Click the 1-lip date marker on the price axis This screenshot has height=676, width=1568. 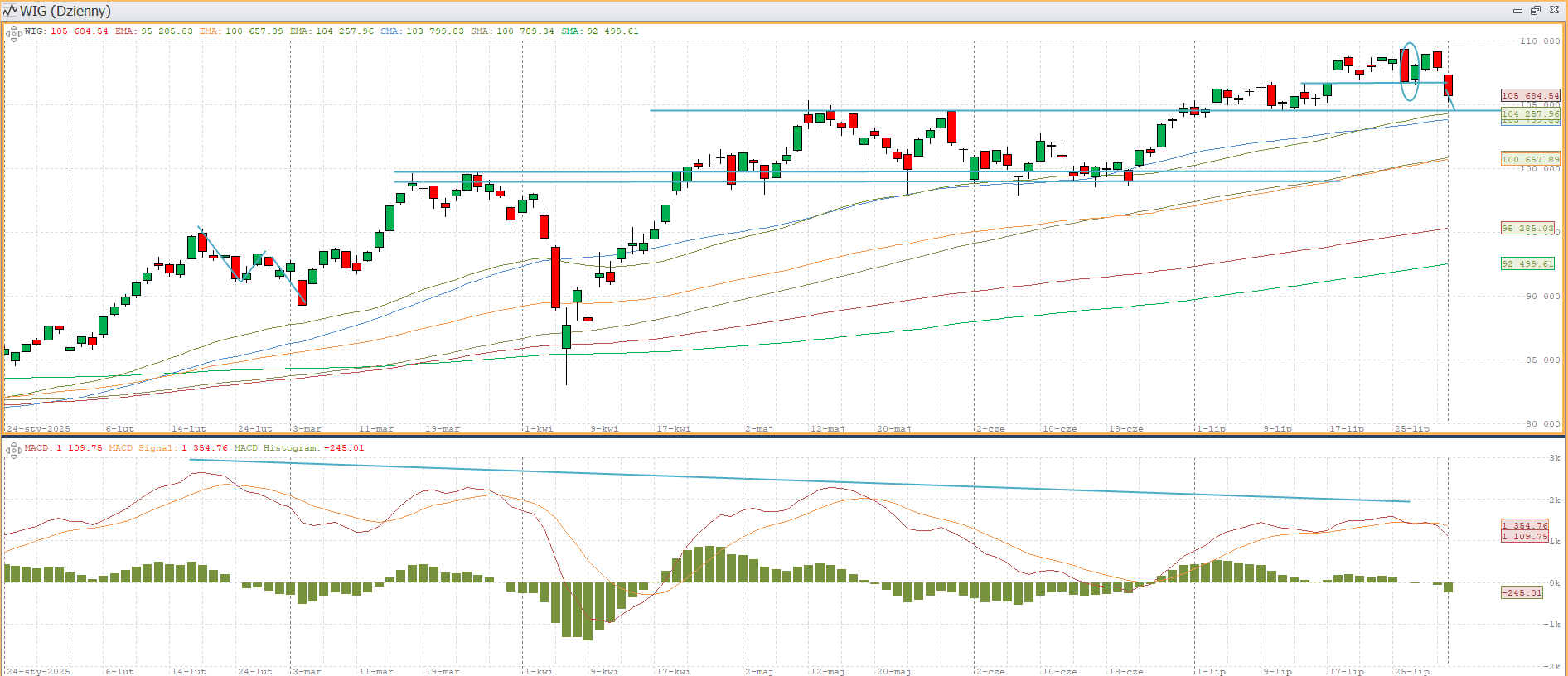[1210, 428]
